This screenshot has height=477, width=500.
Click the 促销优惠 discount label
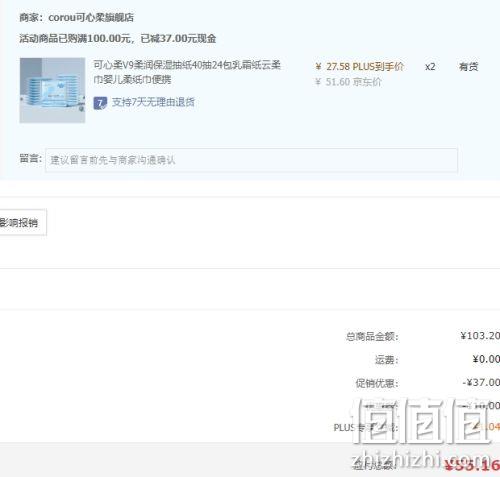pyautogui.click(x=377, y=383)
